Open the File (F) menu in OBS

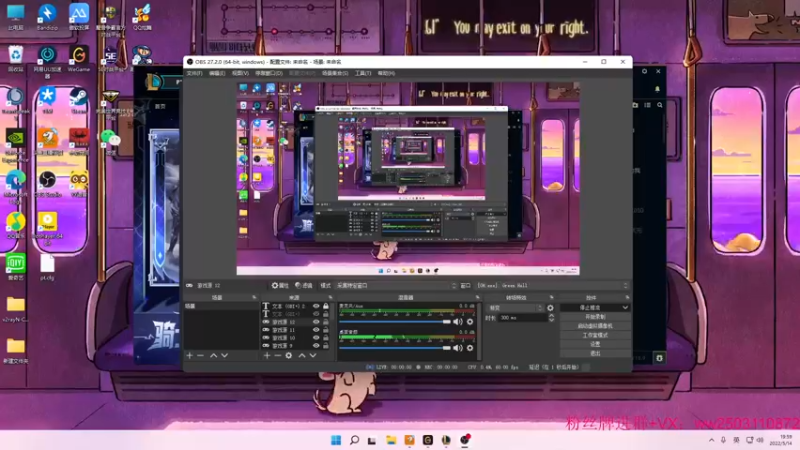coord(194,73)
